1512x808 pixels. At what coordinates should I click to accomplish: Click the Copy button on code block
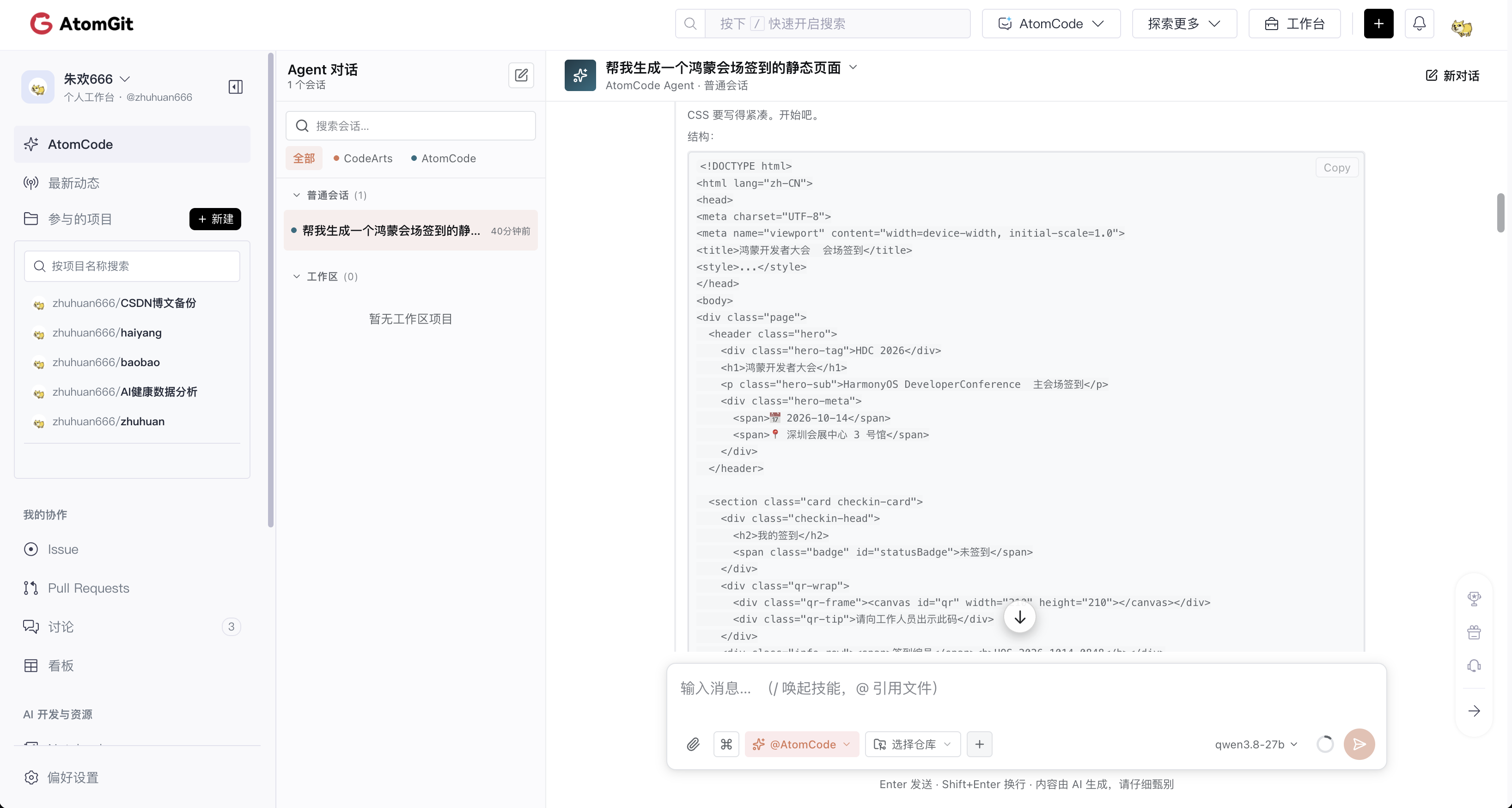[1336, 167]
